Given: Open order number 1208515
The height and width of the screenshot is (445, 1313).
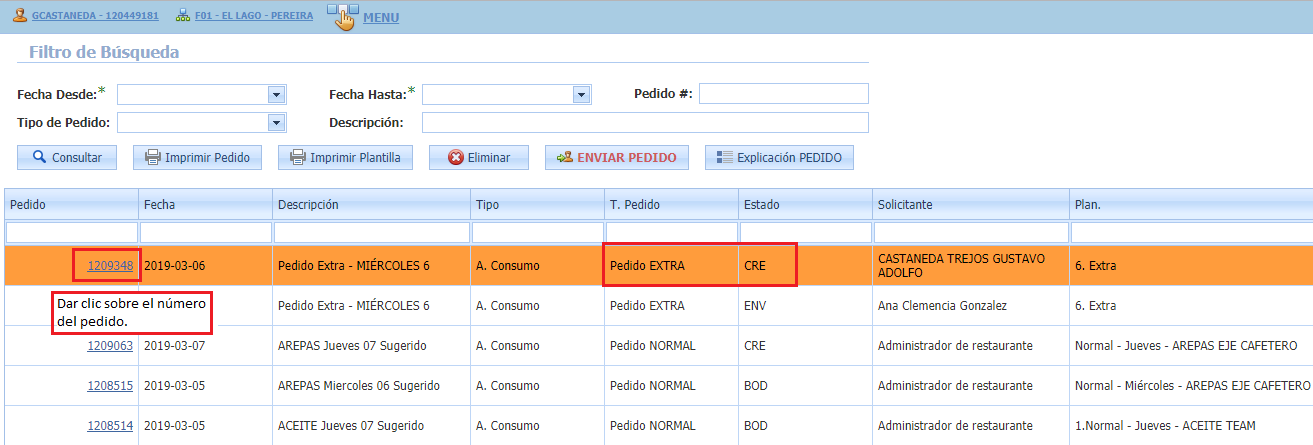Looking at the screenshot, I should (x=110, y=386).
